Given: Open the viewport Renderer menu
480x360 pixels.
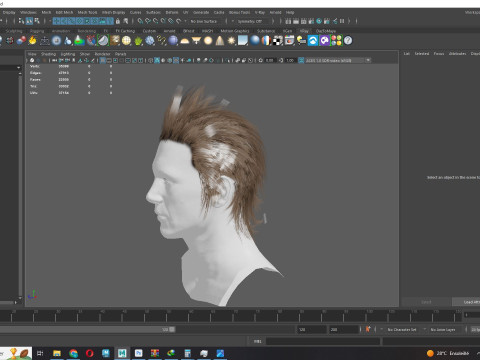Looking at the screenshot, I should (102, 54).
